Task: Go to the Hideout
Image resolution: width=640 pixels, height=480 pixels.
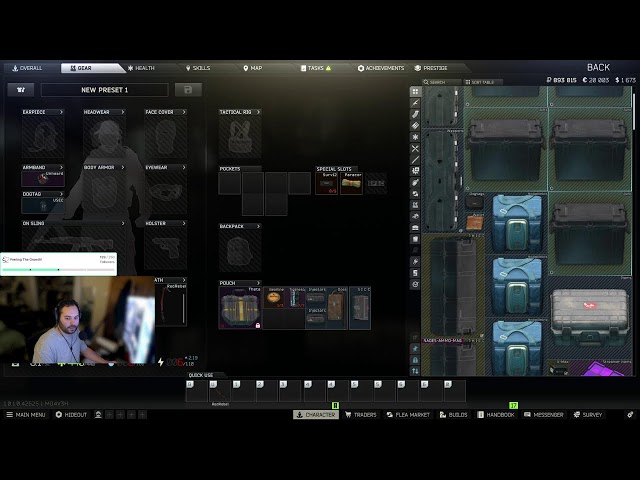Action: [71, 415]
